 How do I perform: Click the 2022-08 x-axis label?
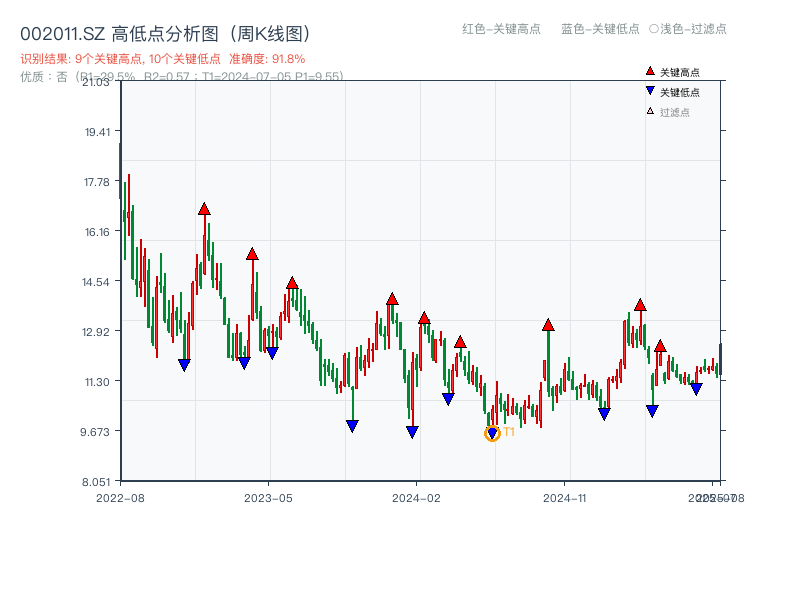pos(120,498)
